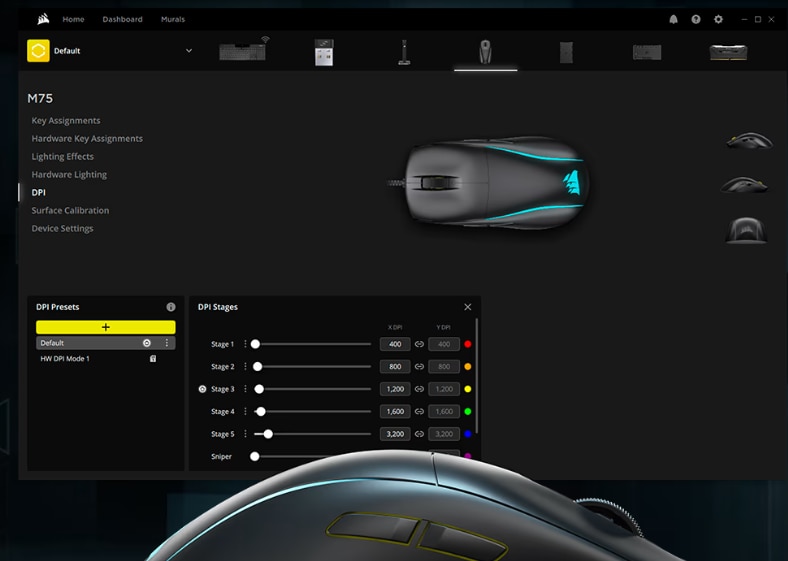
Task: Select the USB wireless receiver device
Action: (324, 52)
